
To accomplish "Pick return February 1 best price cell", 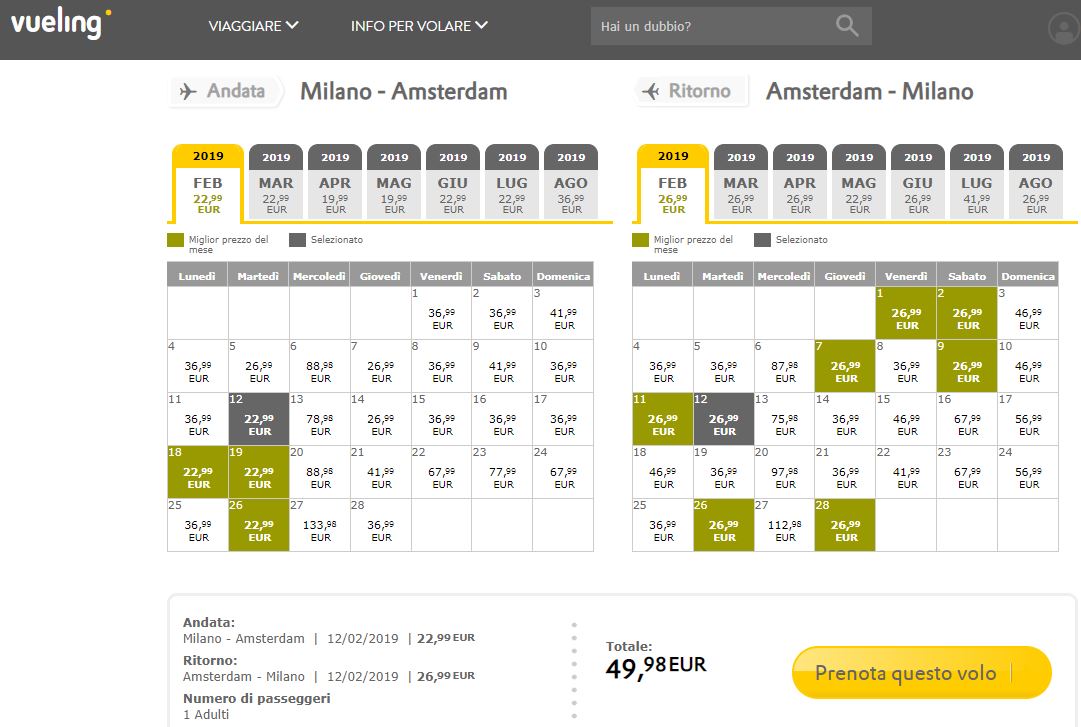I will 906,313.
